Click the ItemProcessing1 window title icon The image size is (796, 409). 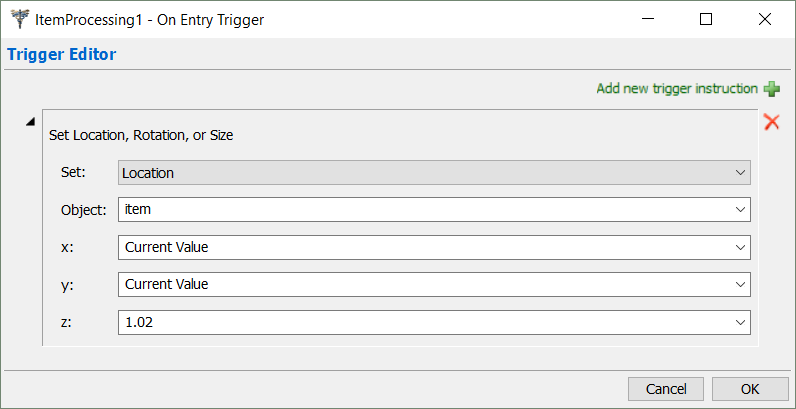[17, 19]
